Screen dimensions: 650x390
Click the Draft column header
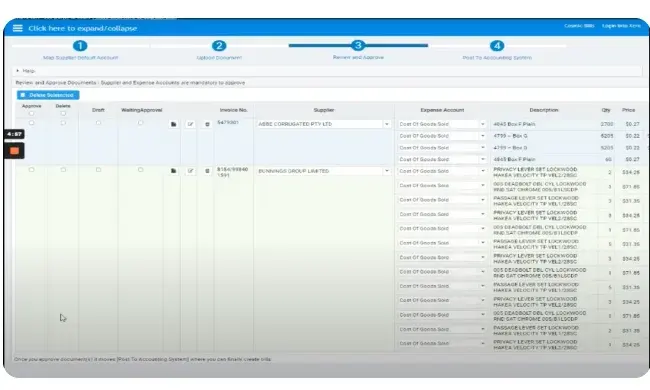tap(98, 110)
